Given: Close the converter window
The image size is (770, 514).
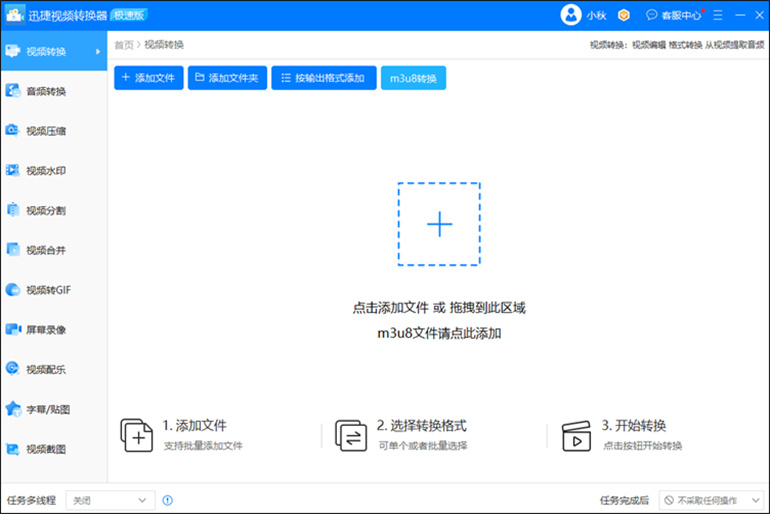Looking at the screenshot, I should coord(759,15).
